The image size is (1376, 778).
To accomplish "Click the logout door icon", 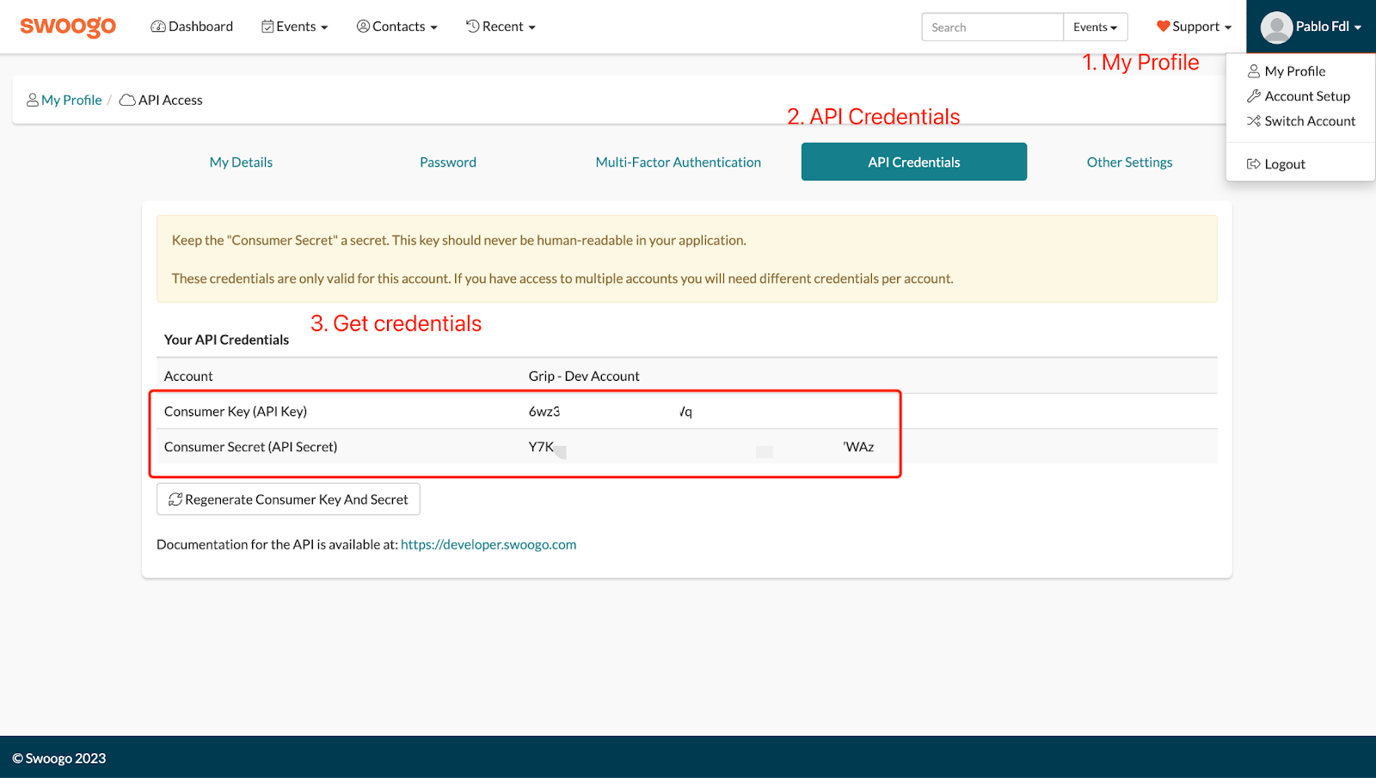I will [1254, 163].
